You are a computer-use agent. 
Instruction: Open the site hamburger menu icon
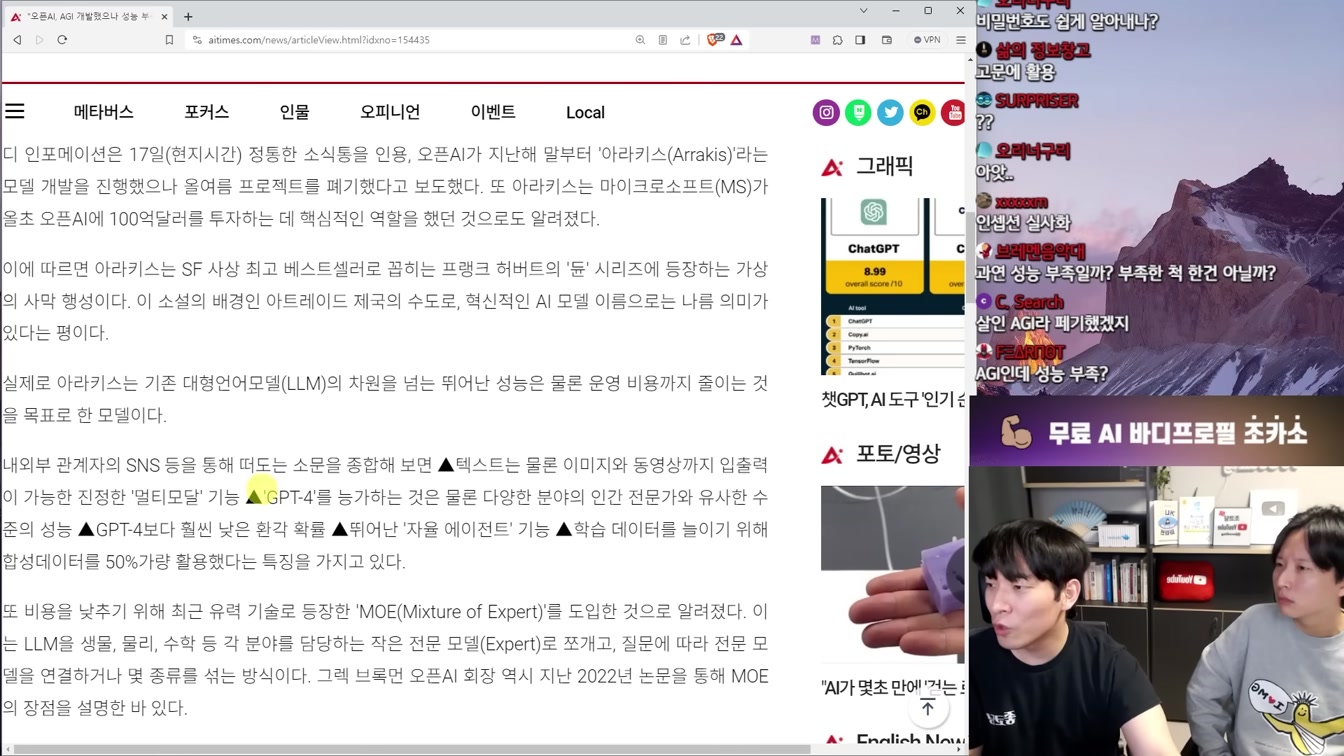point(15,111)
